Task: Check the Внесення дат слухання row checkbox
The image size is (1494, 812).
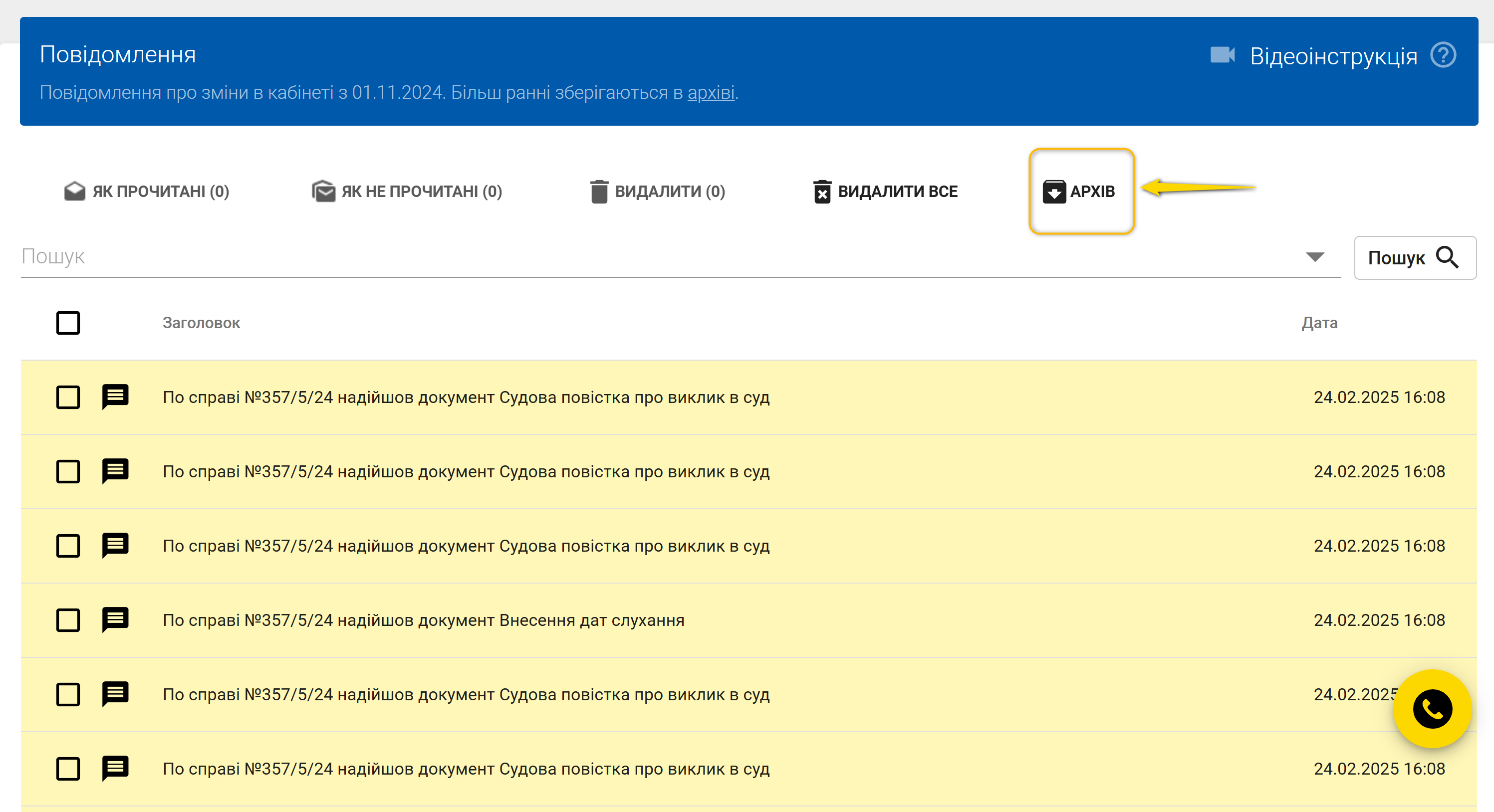Action: pos(68,620)
